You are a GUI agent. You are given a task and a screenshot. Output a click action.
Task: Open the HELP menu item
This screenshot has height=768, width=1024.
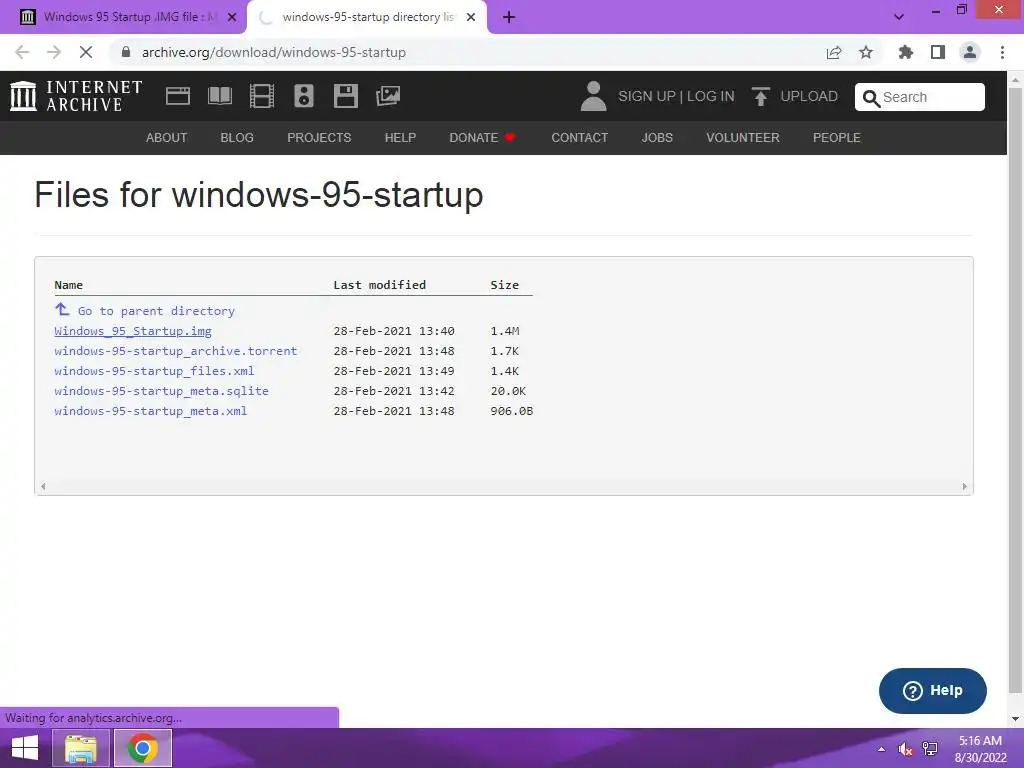pos(400,138)
